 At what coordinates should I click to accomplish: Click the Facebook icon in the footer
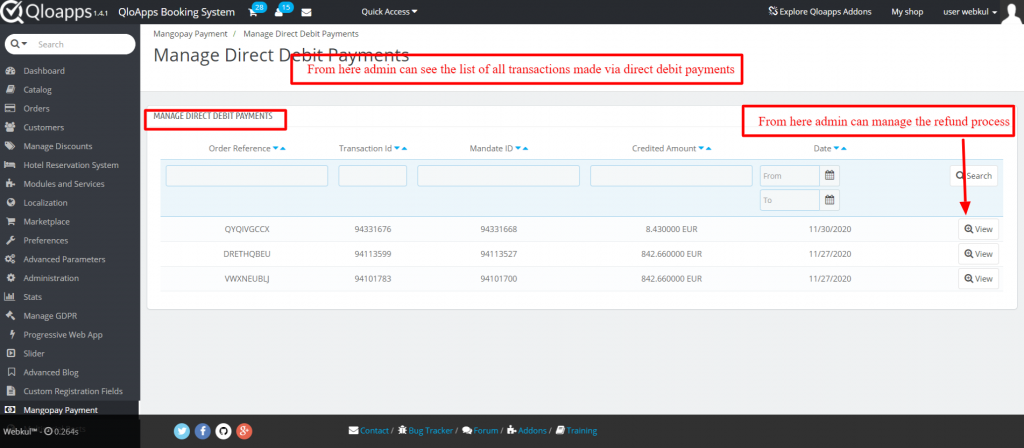(202, 431)
